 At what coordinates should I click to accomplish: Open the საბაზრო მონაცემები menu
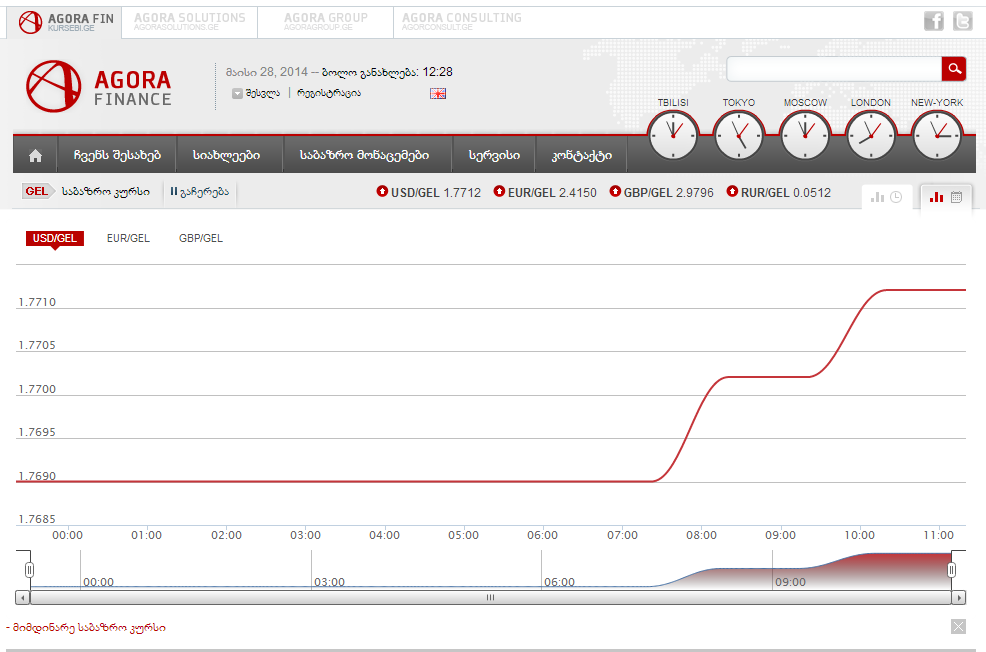[x=364, y=155]
